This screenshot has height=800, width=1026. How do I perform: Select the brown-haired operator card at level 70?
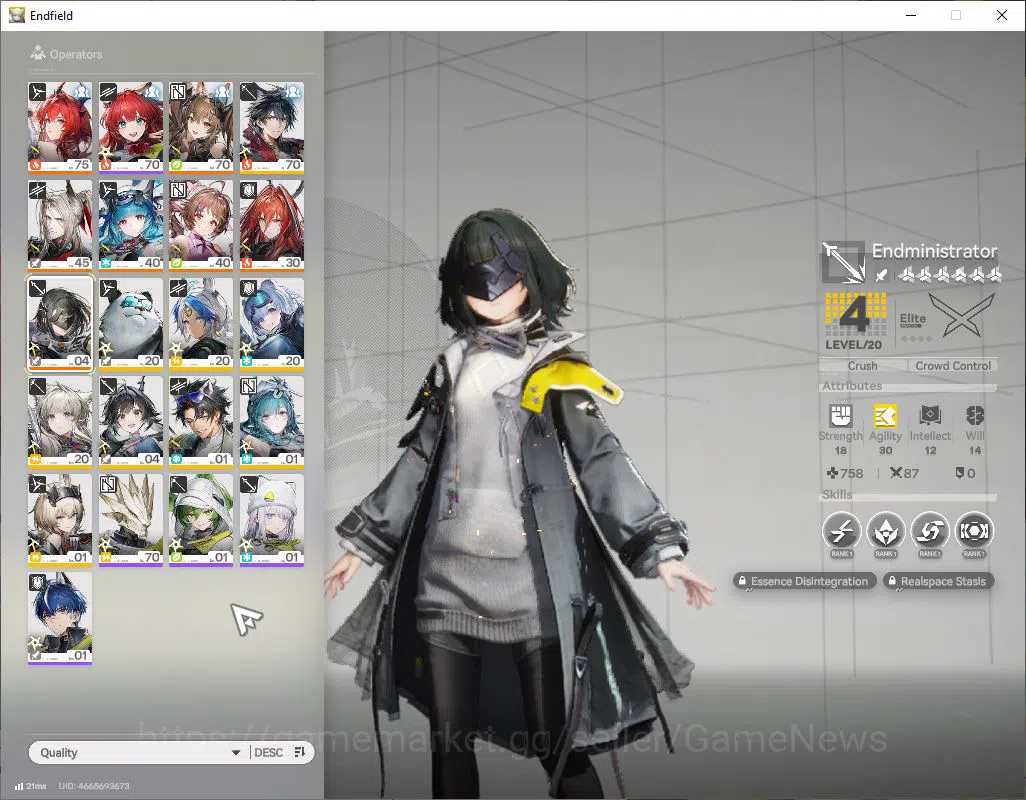coord(201,128)
